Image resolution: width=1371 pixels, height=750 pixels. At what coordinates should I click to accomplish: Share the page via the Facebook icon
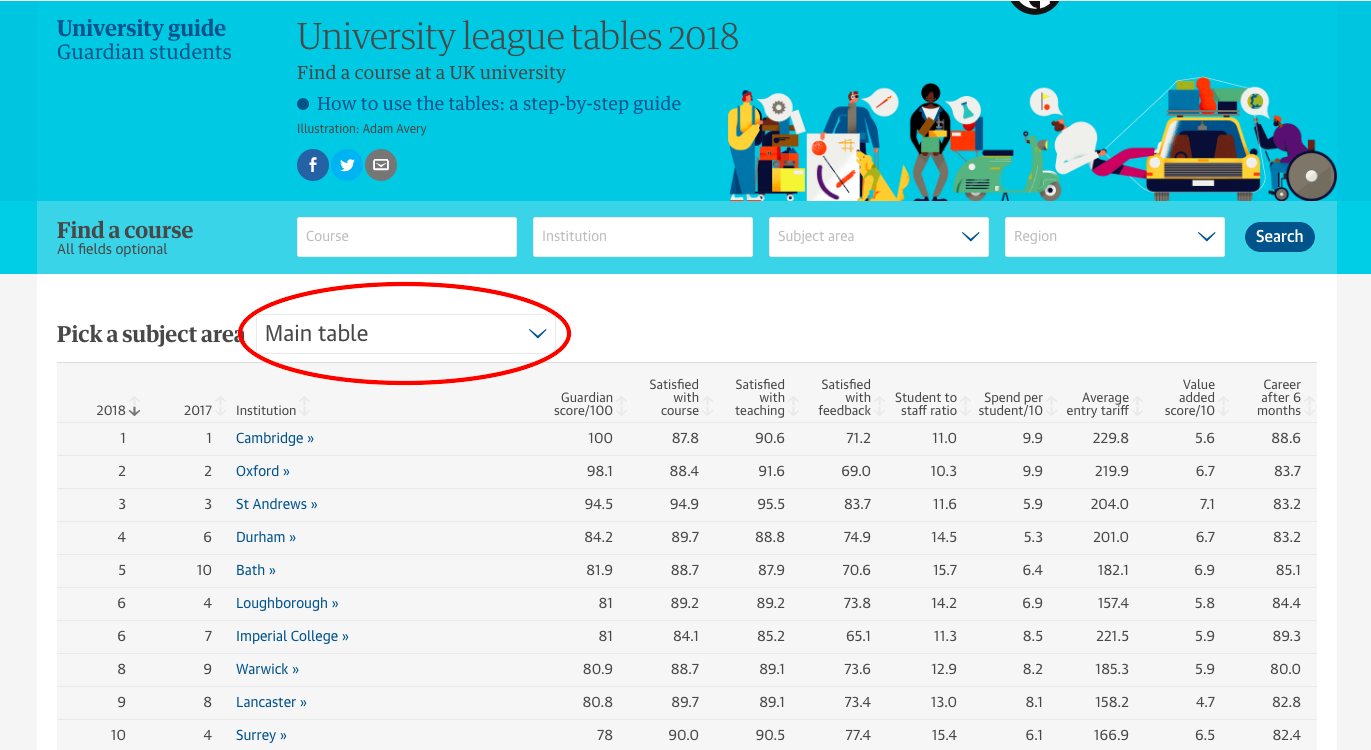pyautogui.click(x=312, y=164)
